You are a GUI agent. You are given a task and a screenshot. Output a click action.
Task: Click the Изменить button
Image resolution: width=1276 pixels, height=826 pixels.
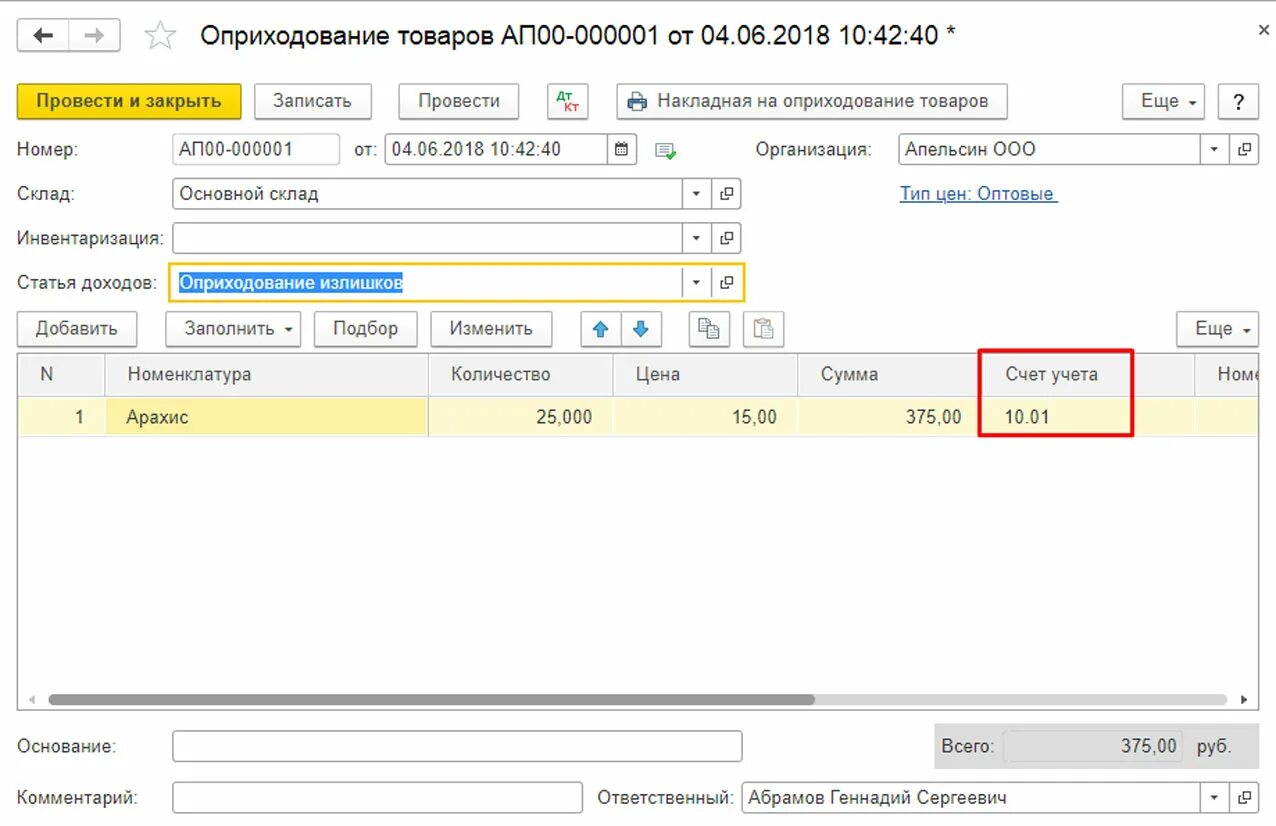coord(491,329)
